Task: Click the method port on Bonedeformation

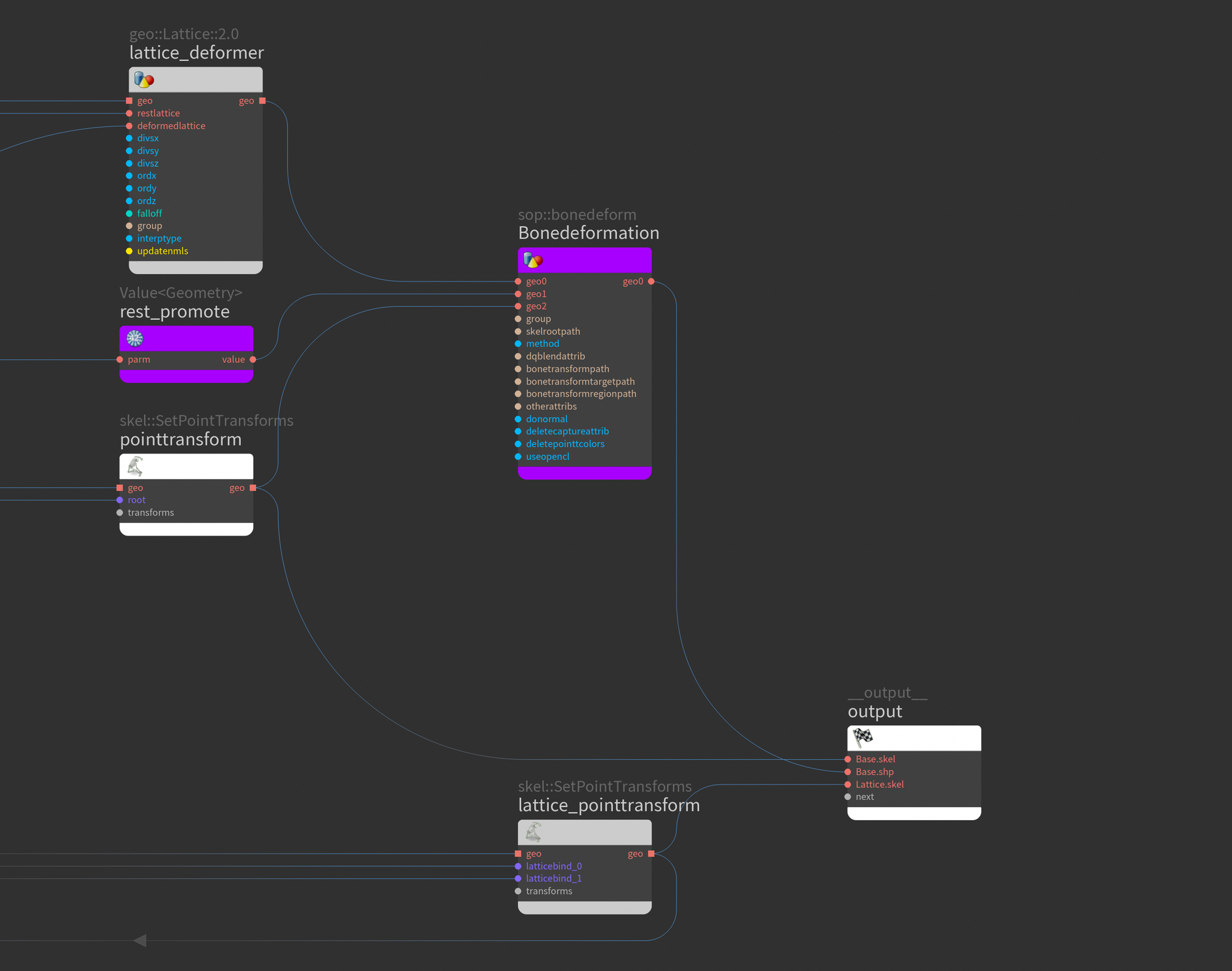Action: (x=518, y=344)
